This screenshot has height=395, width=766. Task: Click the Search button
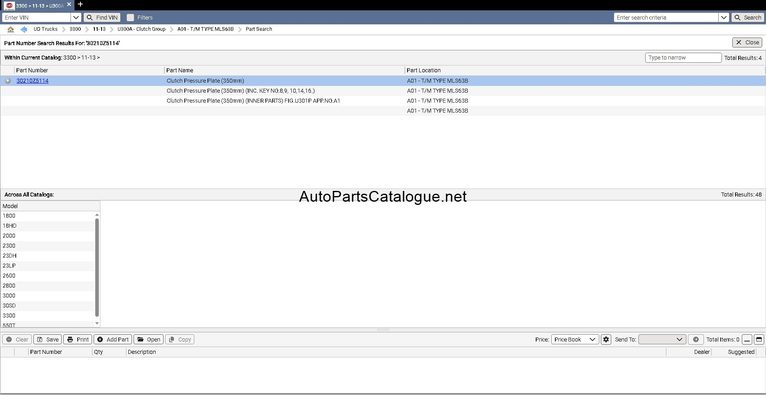point(747,18)
